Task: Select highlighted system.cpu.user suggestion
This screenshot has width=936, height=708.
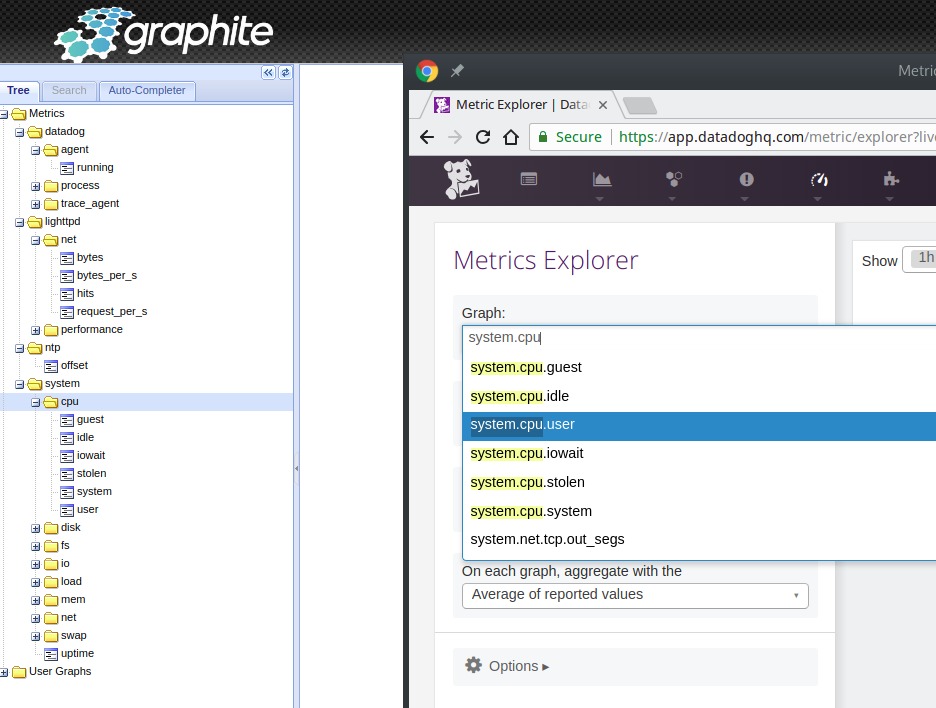Action: 699,425
